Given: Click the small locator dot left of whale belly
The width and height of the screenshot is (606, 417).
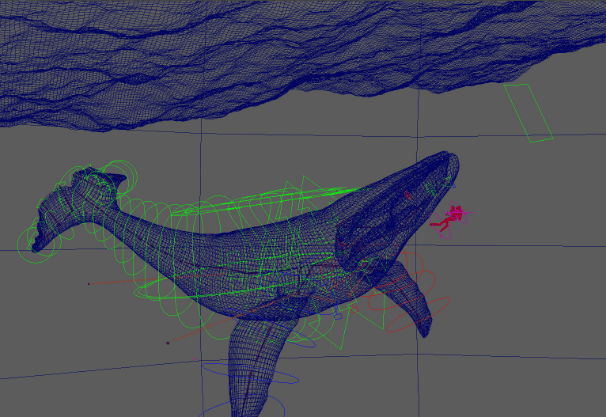Looking at the screenshot, I should pos(89,284).
